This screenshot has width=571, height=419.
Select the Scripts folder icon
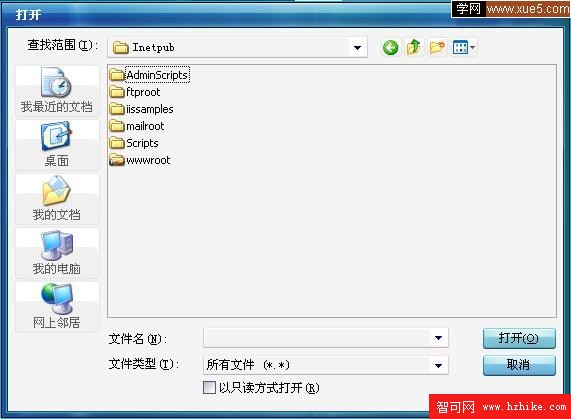(x=117, y=143)
